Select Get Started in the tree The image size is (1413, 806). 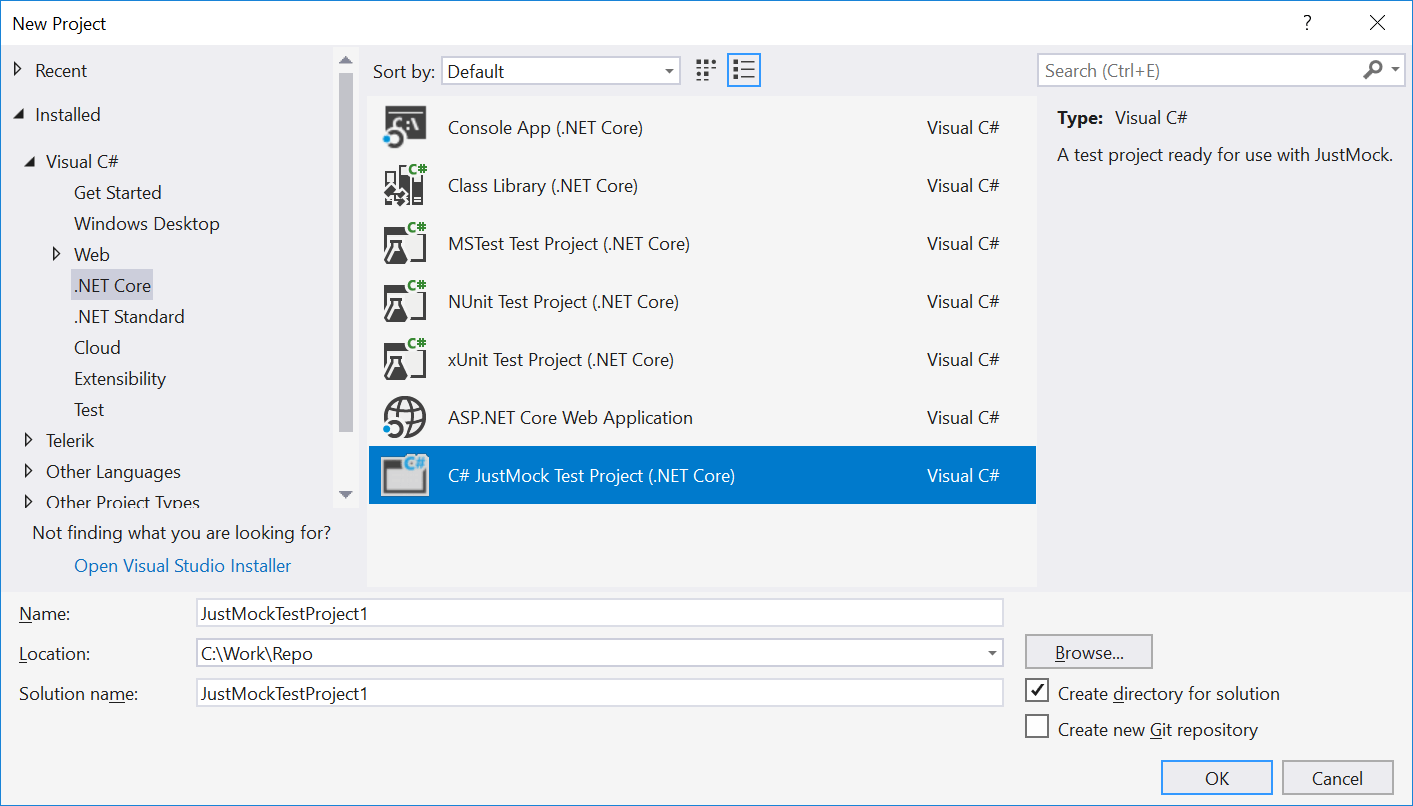[x=117, y=192]
